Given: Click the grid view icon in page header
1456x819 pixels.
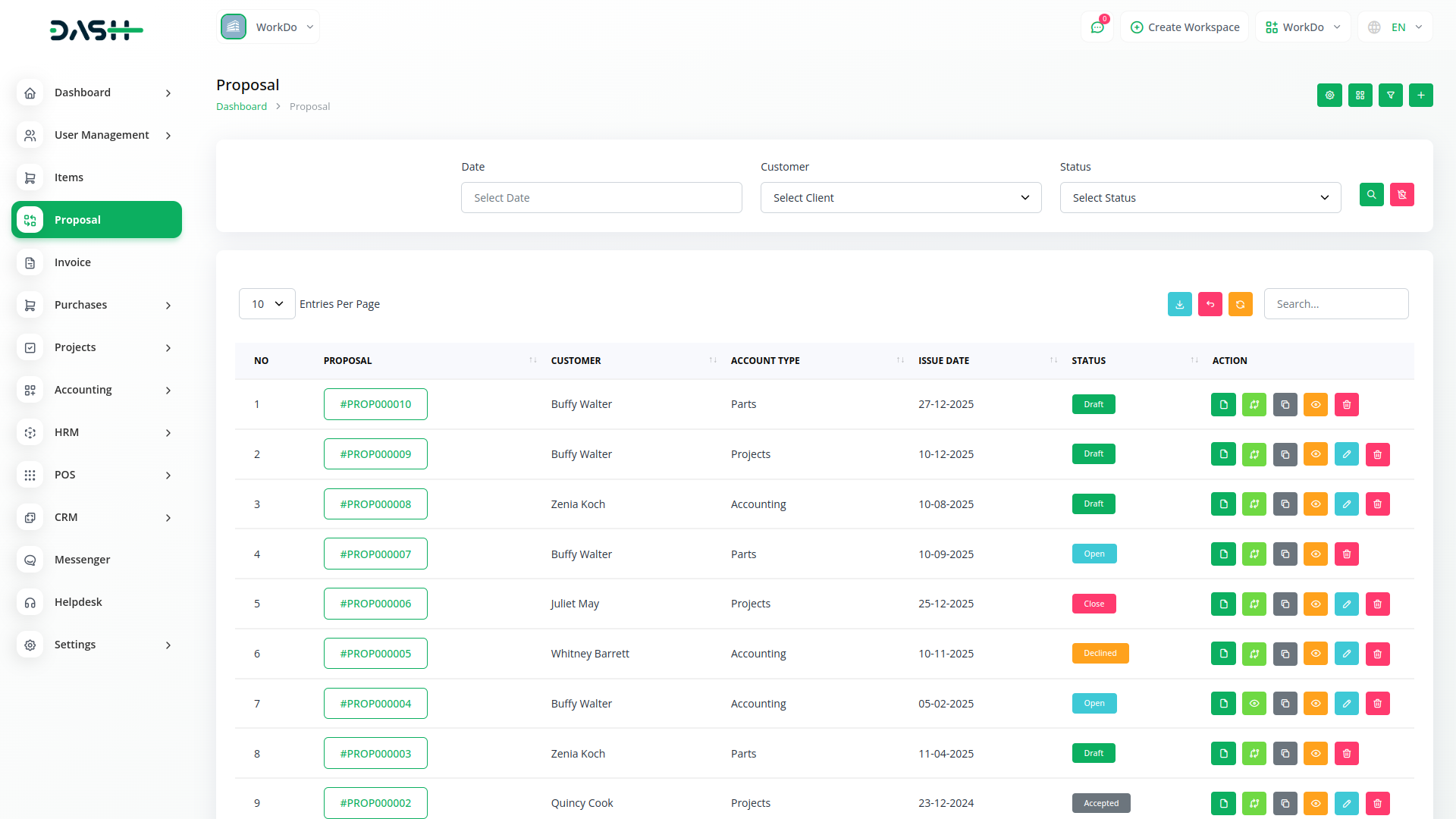Looking at the screenshot, I should 1360,96.
